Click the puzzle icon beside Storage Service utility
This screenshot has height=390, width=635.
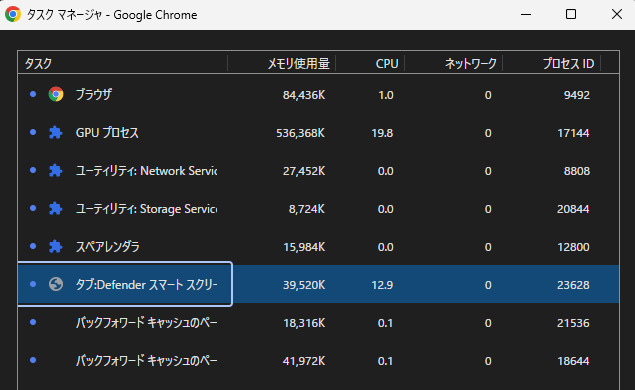[55, 209]
